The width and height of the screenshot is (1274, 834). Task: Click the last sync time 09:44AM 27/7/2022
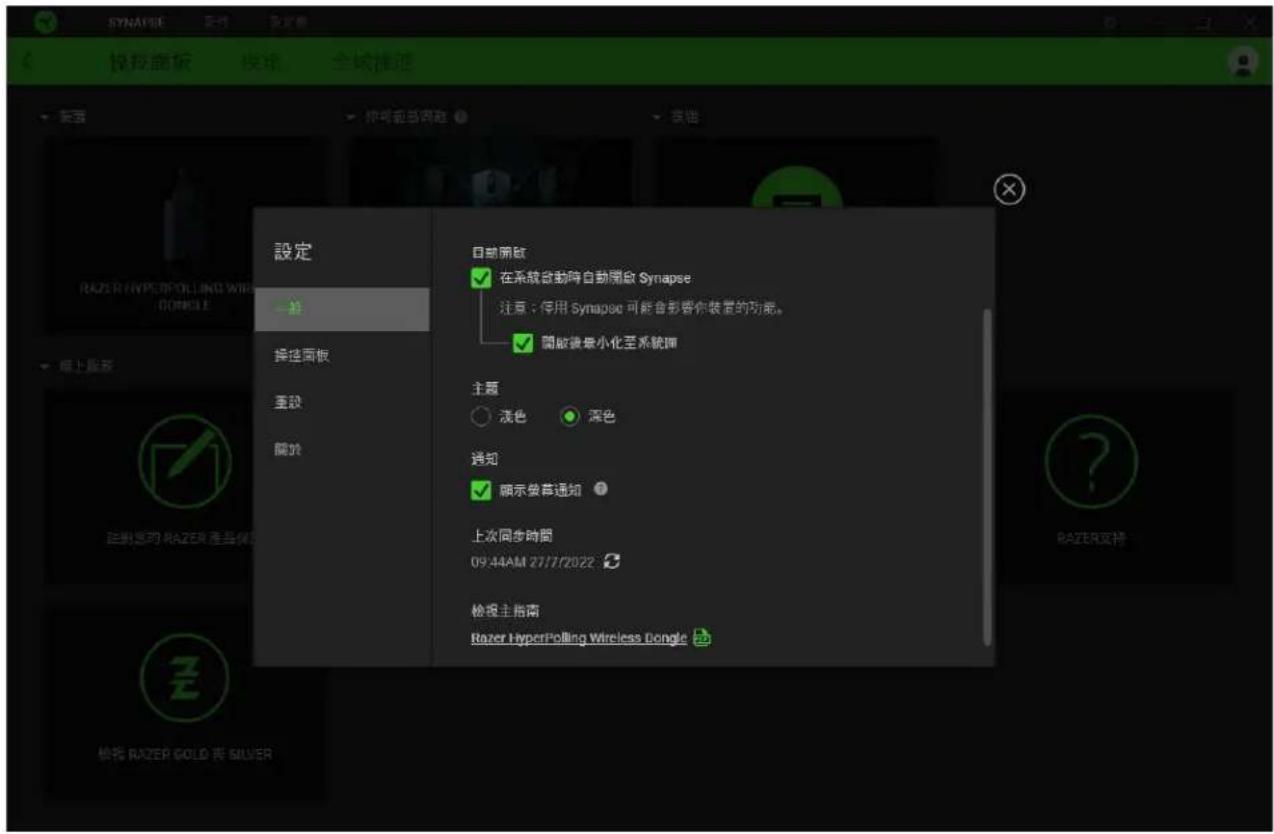click(x=532, y=563)
